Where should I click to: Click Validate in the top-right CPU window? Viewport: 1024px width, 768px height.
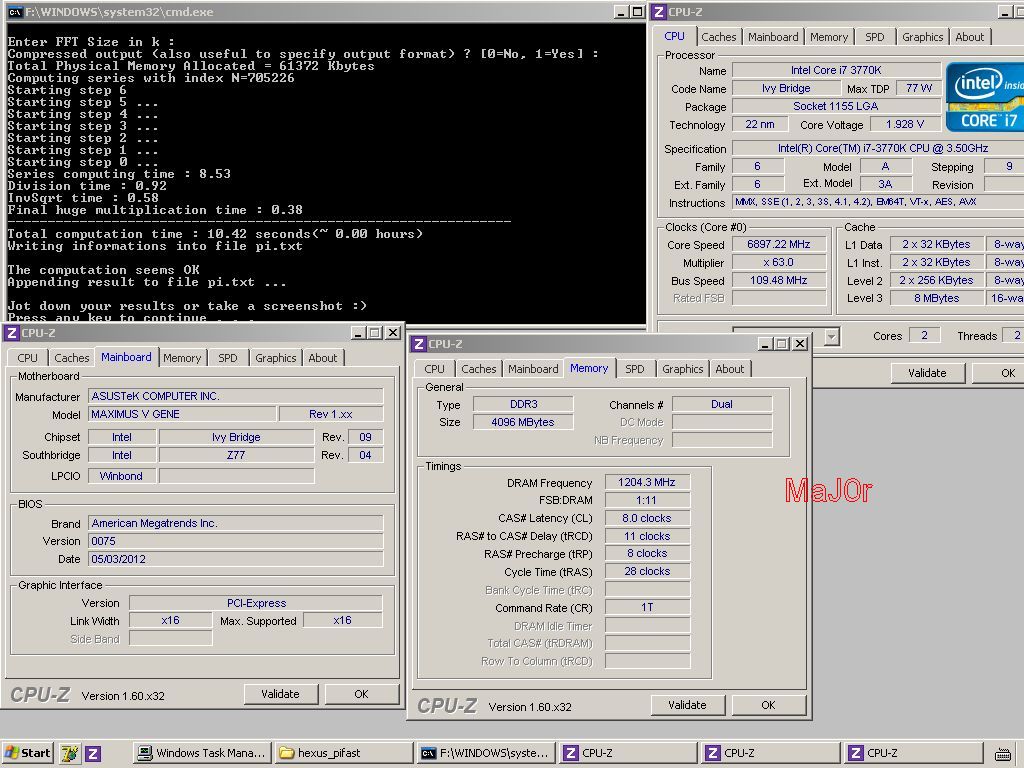[927, 373]
